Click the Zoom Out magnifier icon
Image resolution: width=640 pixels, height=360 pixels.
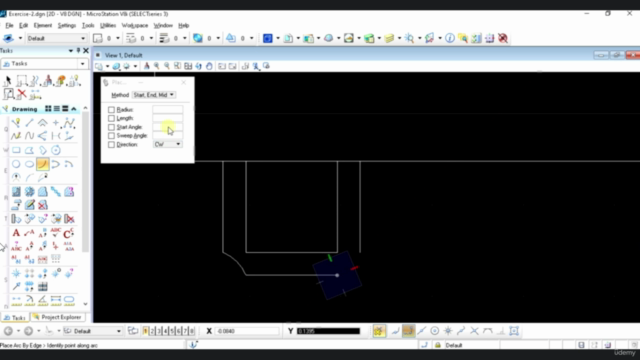point(167,66)
